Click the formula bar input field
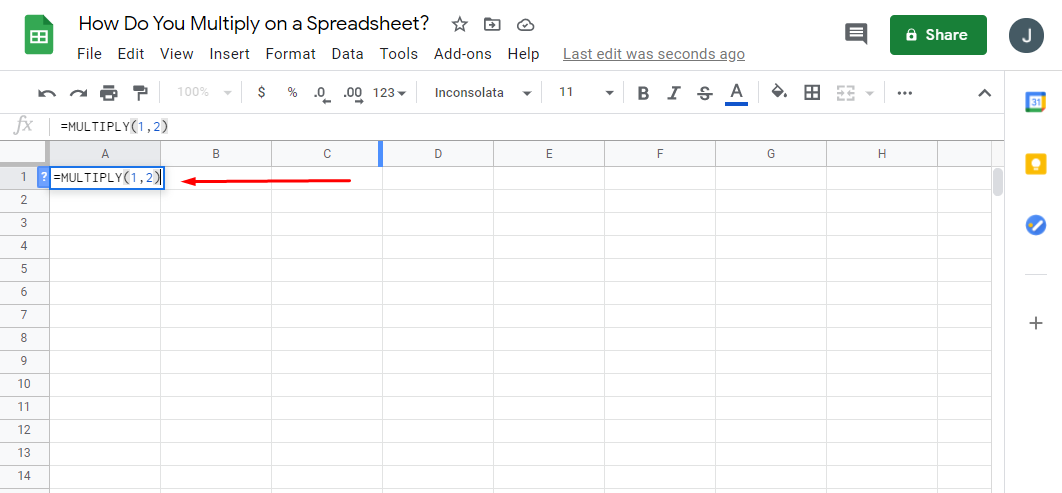 pos(500,126)
